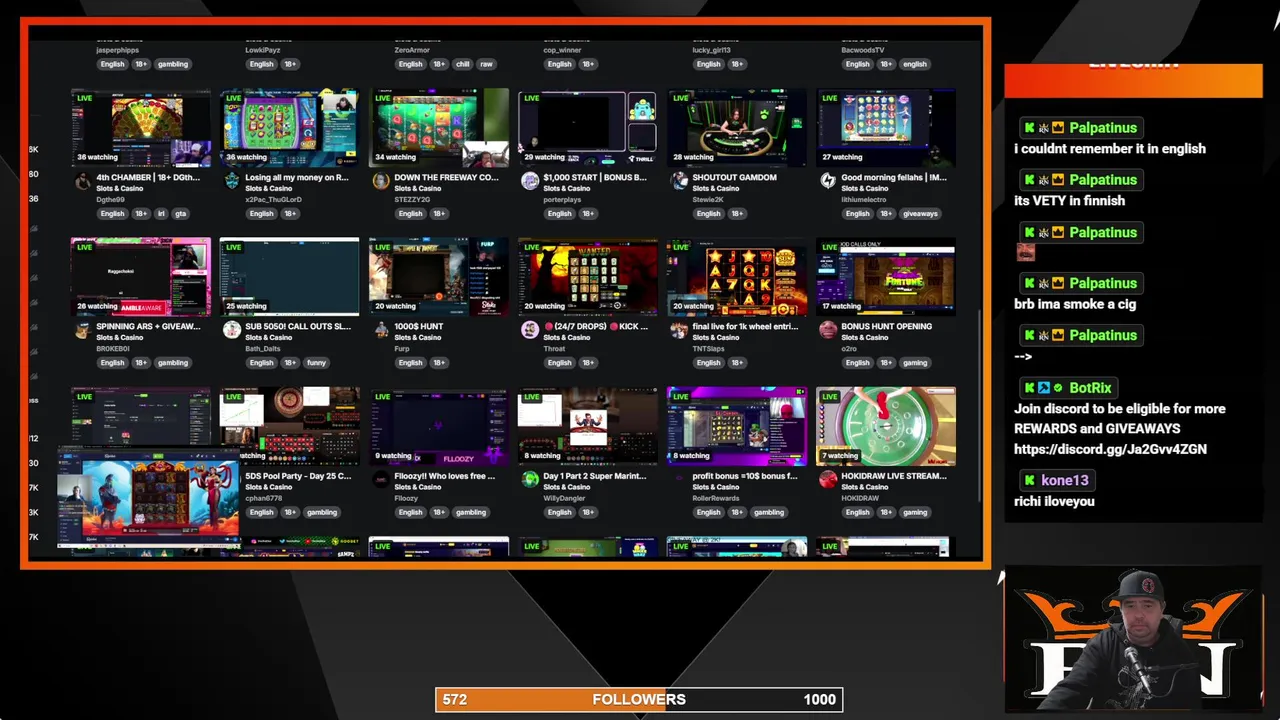The width and height of the screenshot is (1280, 720).
Task: Open the '$1,000 START | BONUS' stream title
Action: (595, 177)
